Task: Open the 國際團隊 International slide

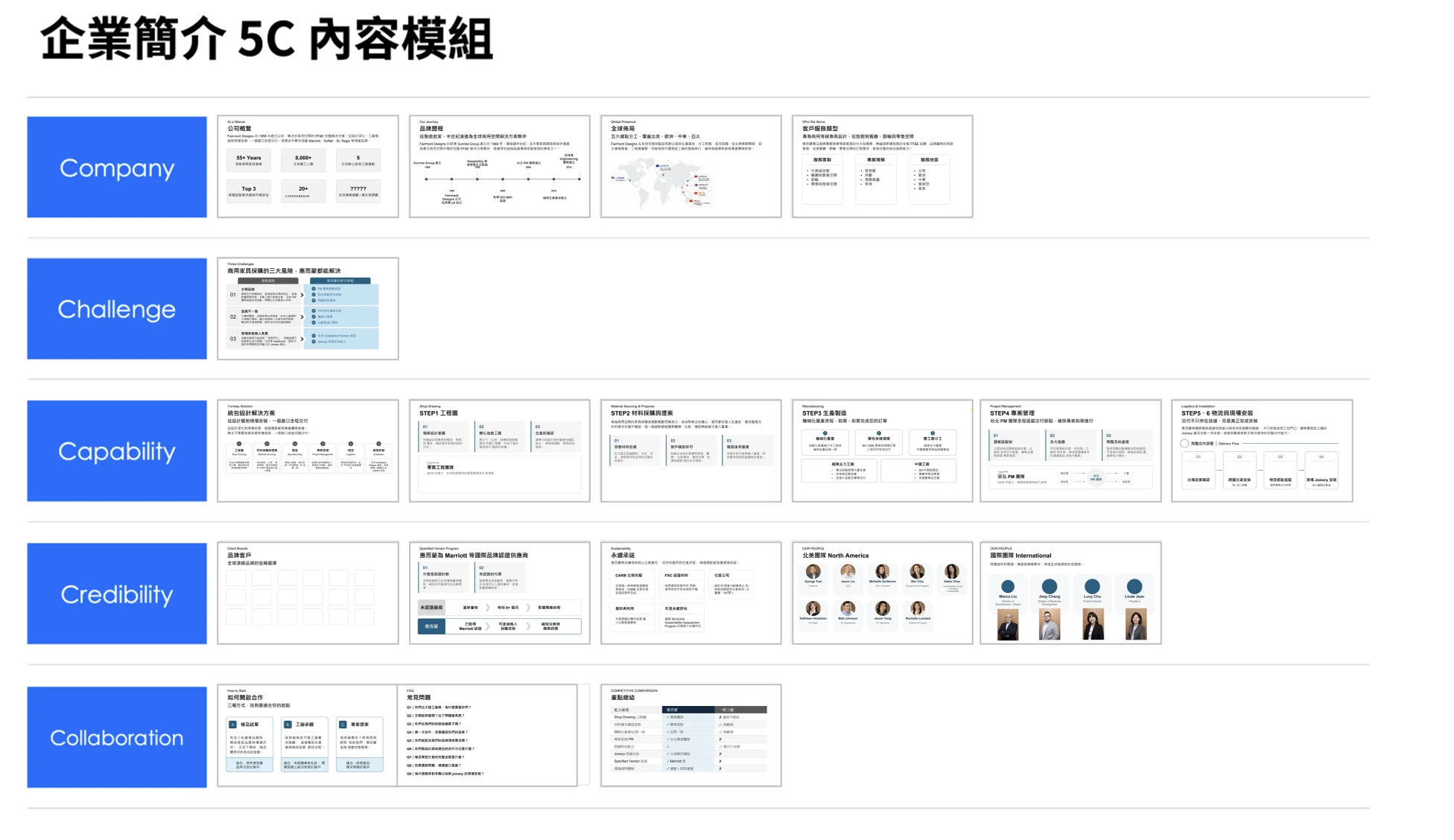Action: point(1070,594)
